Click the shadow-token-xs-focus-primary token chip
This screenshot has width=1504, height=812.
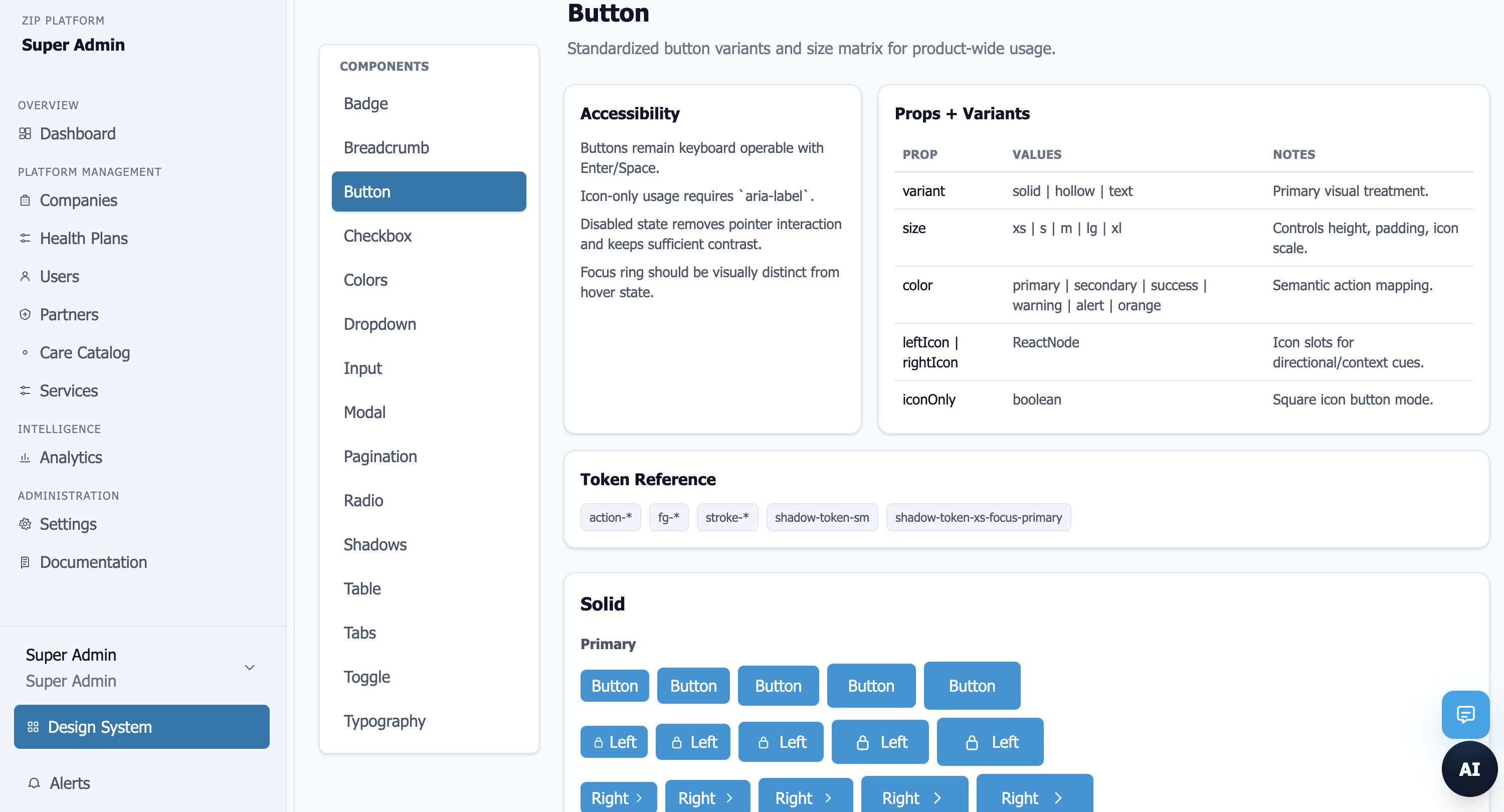(978, 517)
